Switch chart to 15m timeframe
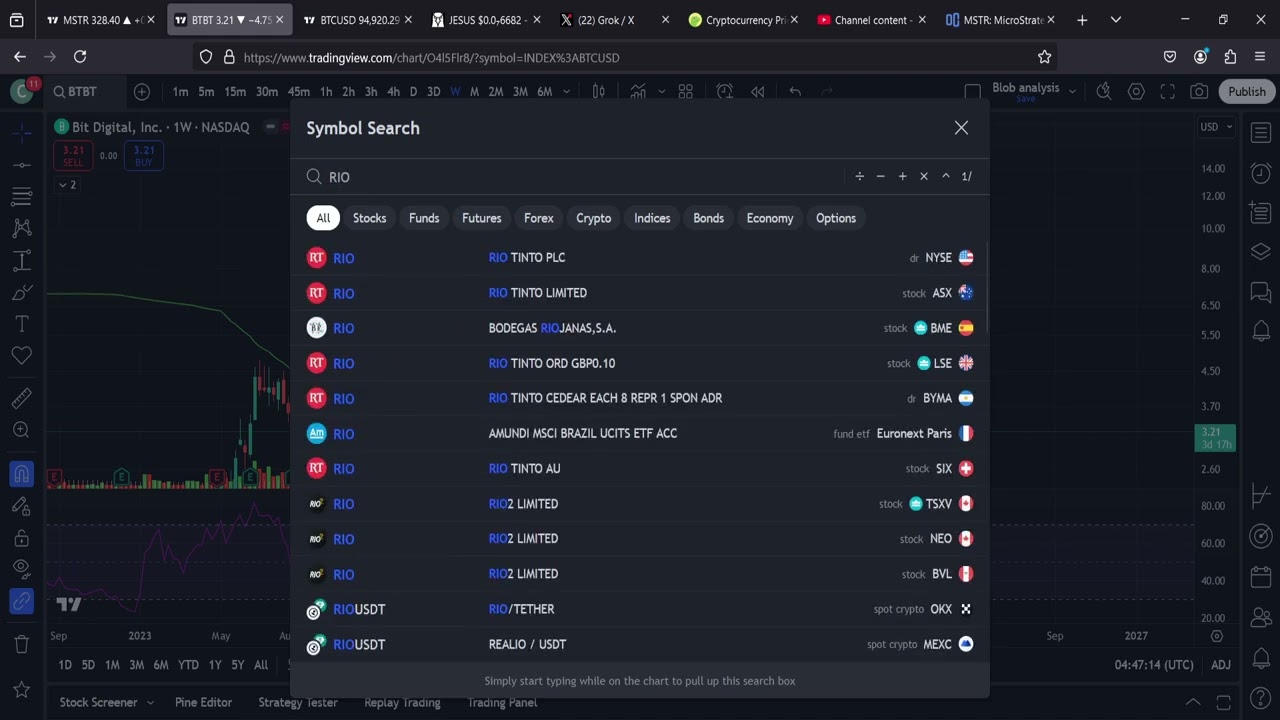 (235, 92)
